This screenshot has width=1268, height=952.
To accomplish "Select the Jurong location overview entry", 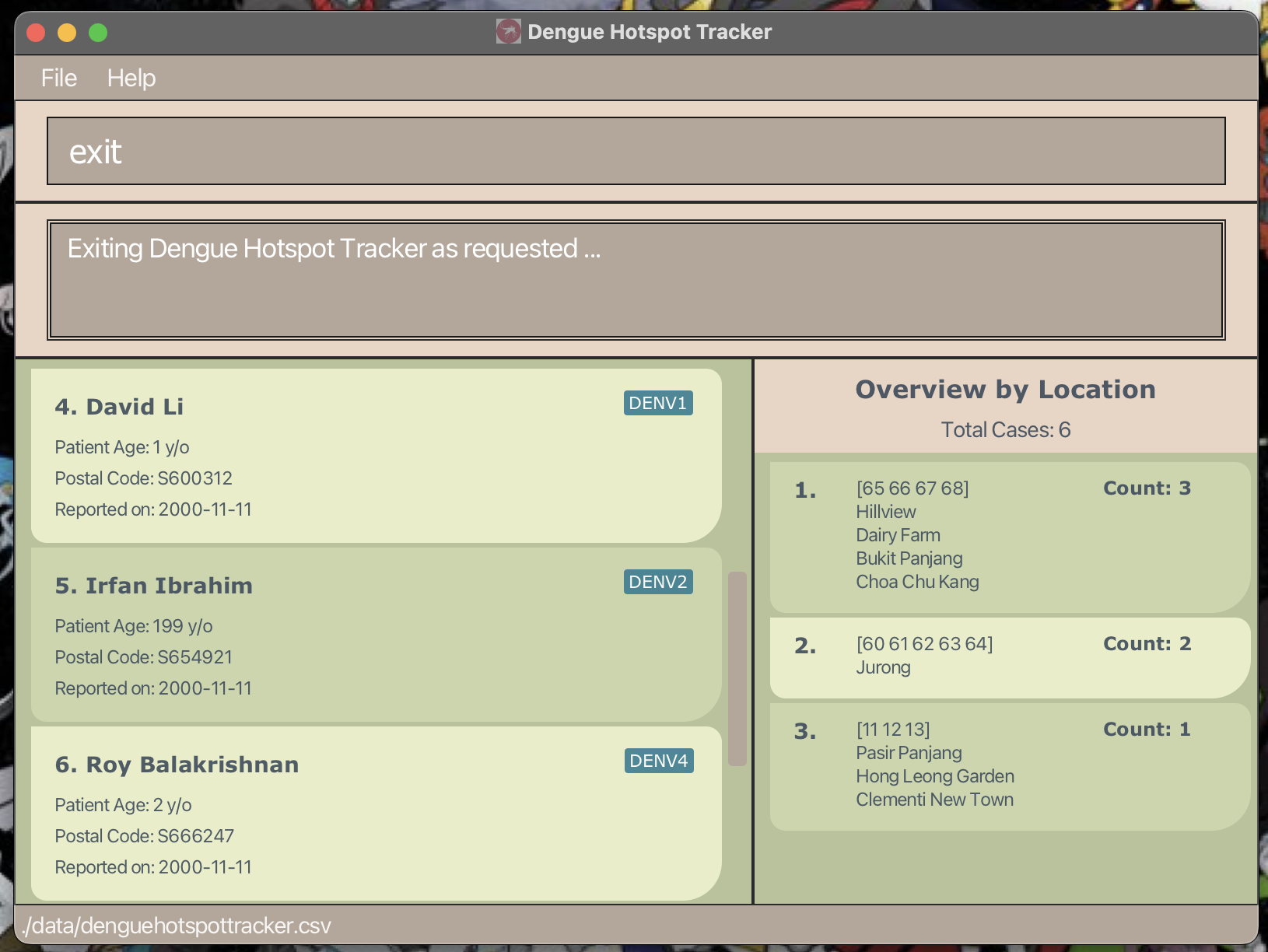I will click(x=1010, y=658).
